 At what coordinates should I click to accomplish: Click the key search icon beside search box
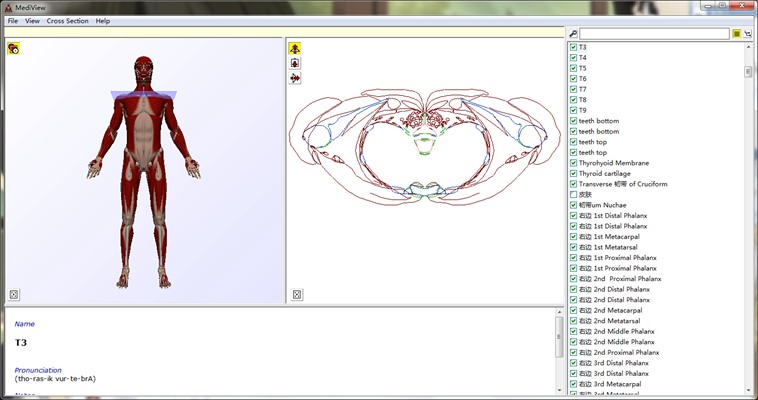point(573,33)
